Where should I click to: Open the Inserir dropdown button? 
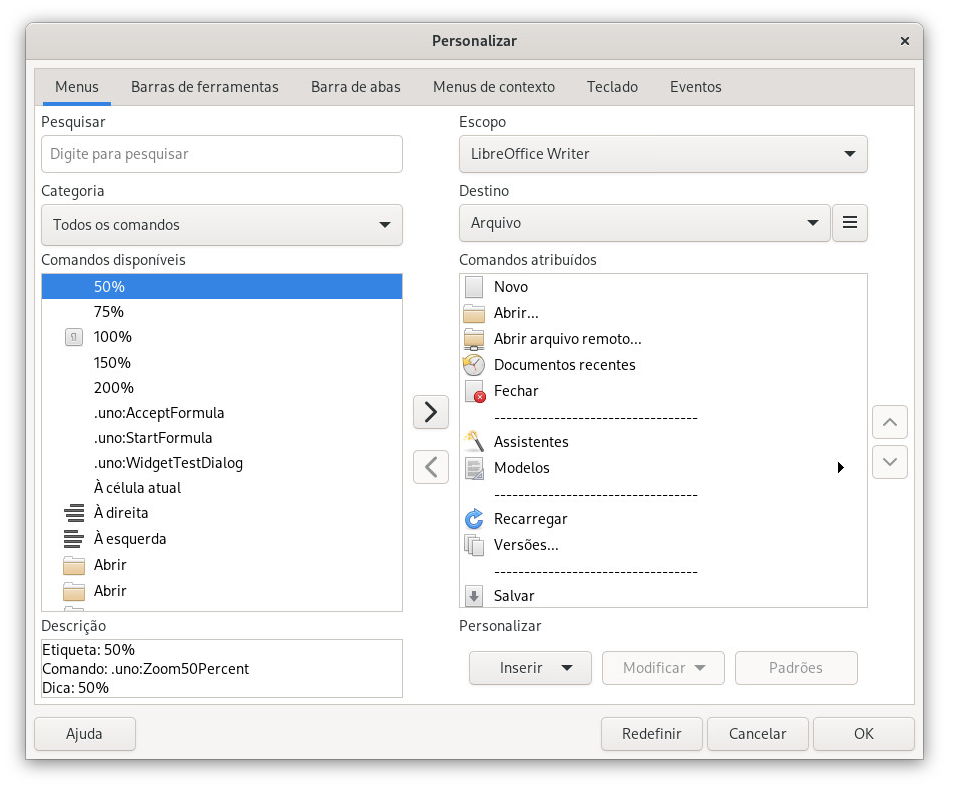530,668
